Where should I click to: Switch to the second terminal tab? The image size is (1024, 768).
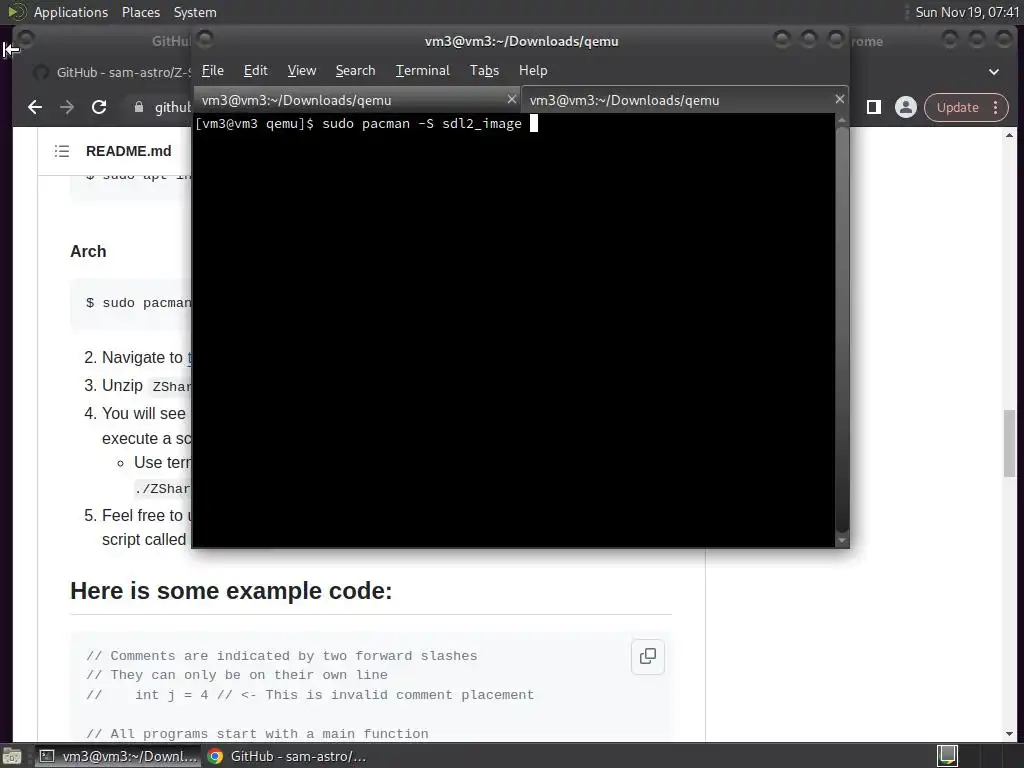[x=684, y=100]
